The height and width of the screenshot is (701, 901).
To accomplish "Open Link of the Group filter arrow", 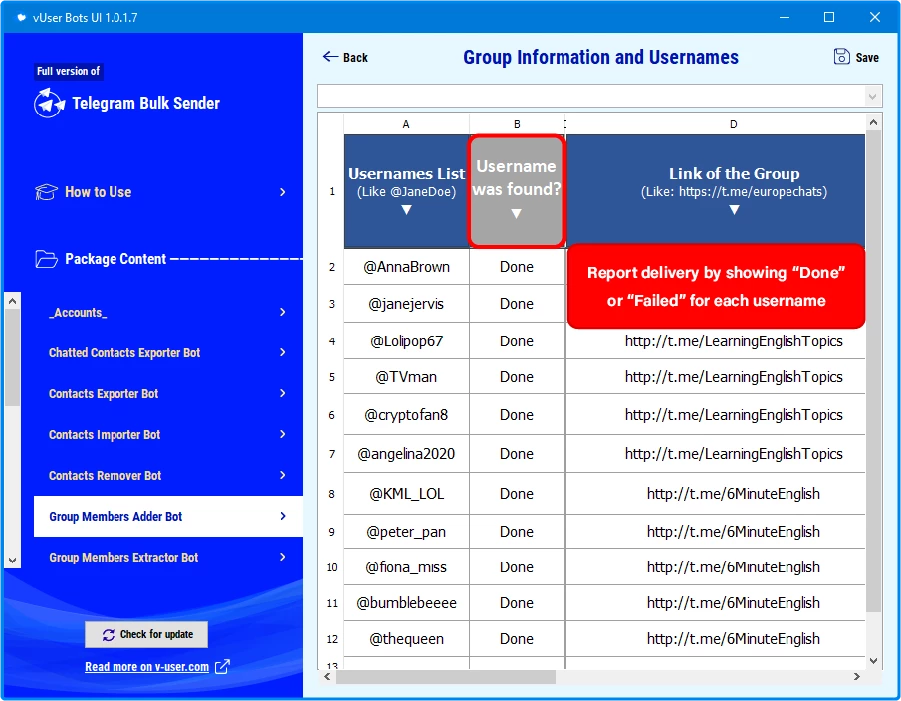I will click(x=734, y=210).
